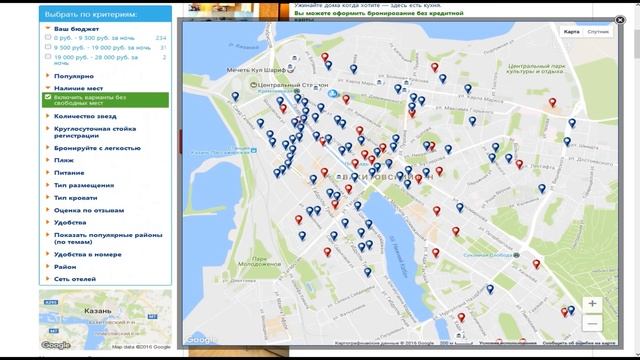
Task: Open the lone red pin to the right of Суконная слобода
Action: [x=536, y=264]
